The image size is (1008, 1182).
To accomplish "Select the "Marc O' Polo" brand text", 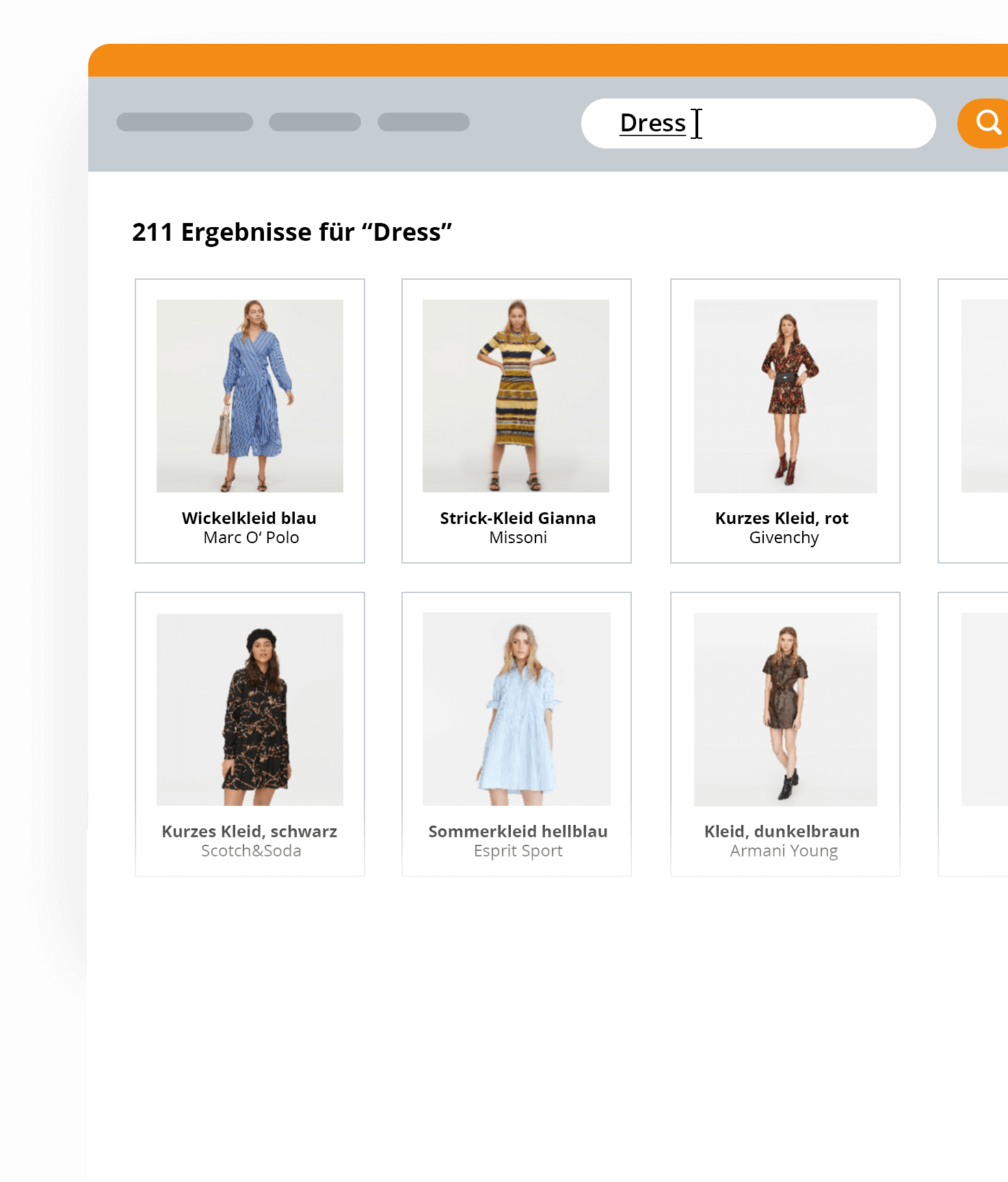I will click(x=251, y=538).
